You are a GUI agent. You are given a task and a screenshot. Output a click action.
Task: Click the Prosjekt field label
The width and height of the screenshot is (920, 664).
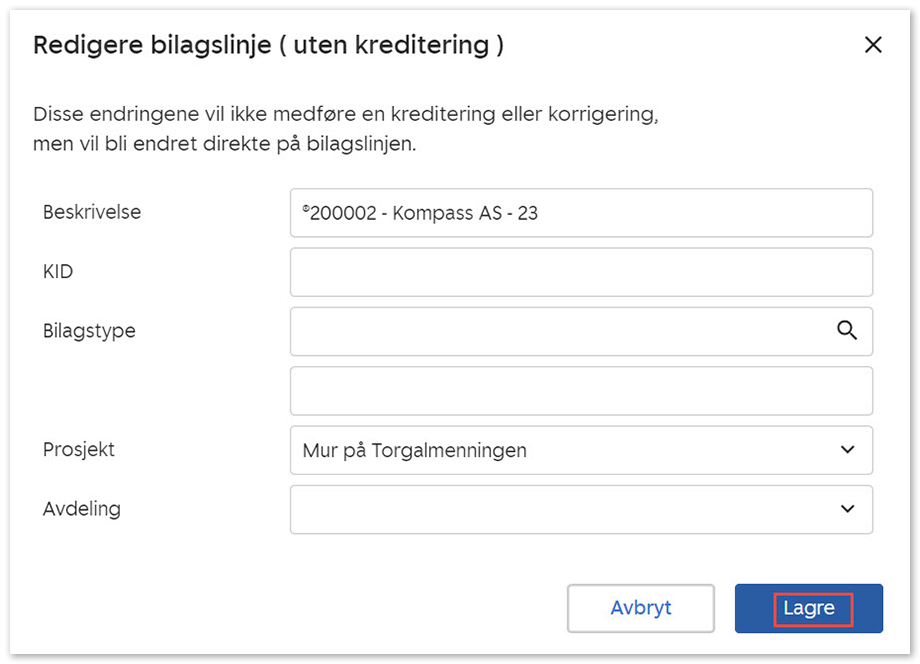point(79,449)
